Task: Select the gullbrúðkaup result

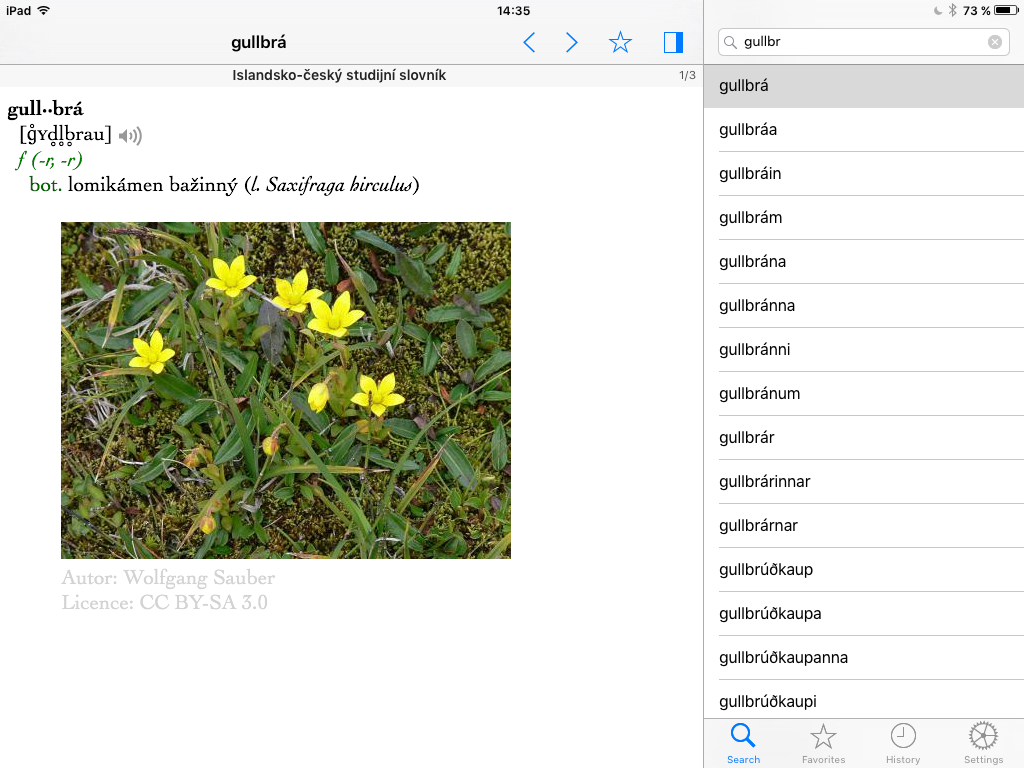Action: (x=864, y=569)
